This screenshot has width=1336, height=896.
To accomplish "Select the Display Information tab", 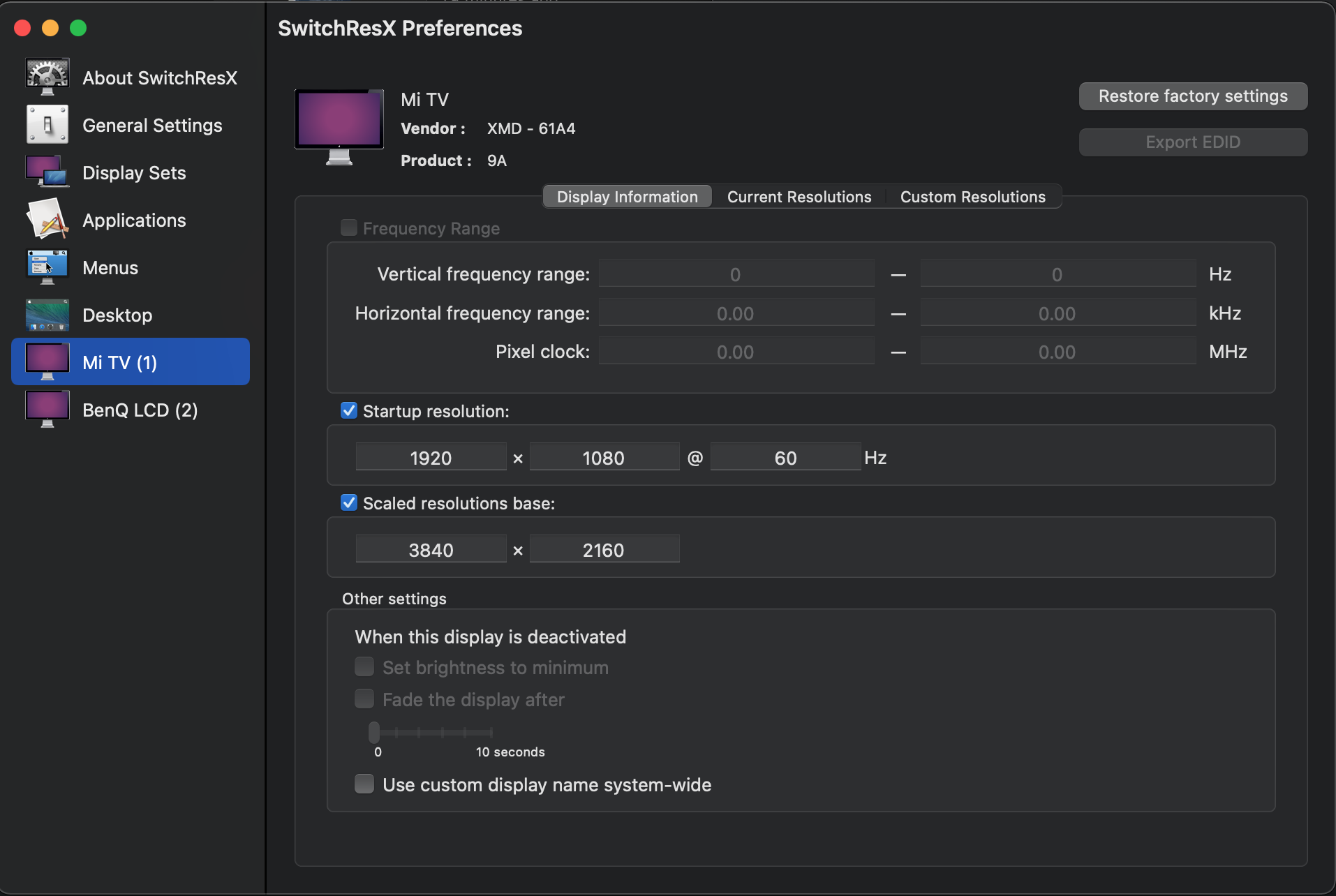I will click(627, 197).
